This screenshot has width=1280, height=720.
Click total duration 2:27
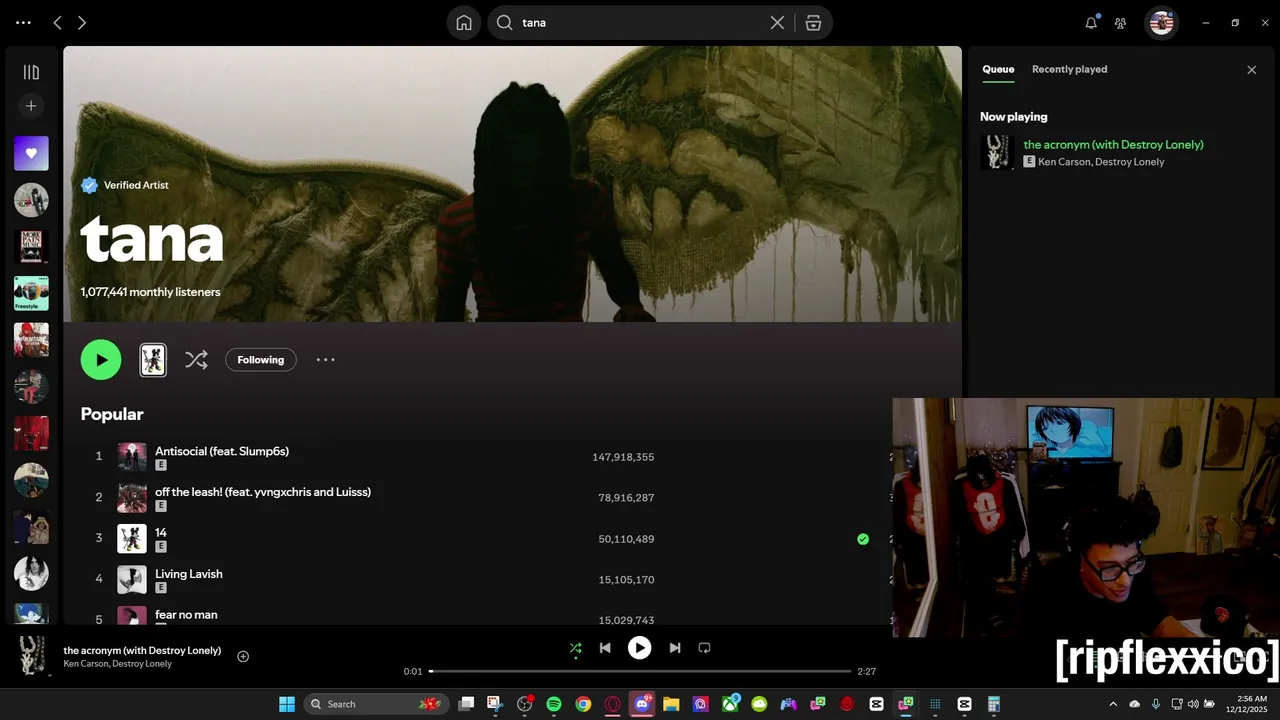pos(867,672)
